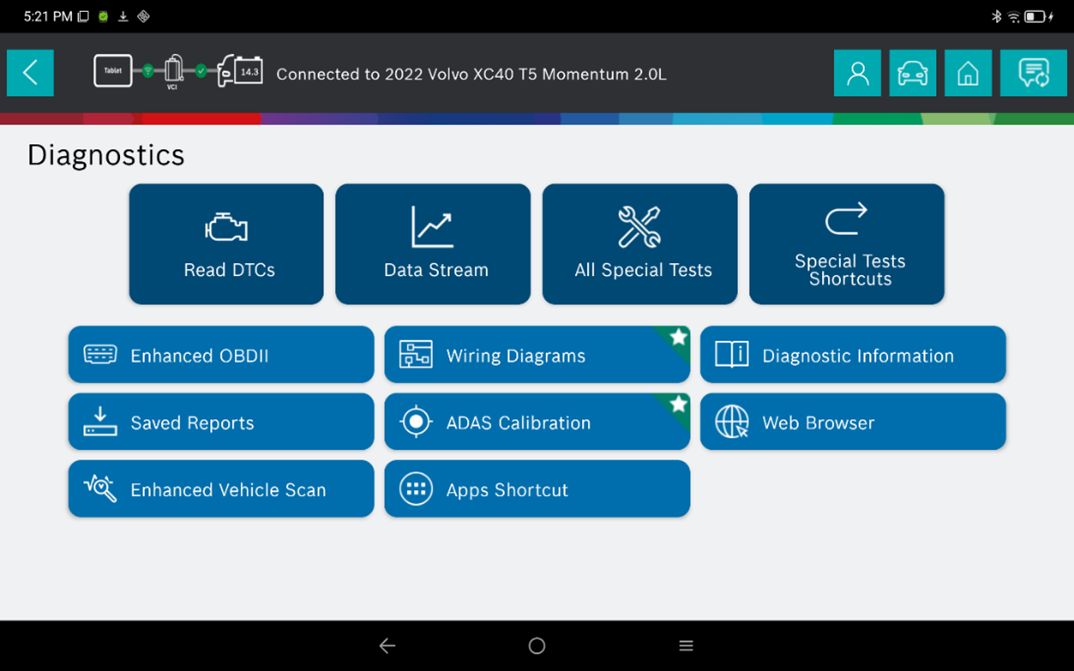Select the vehicle icon in the header
Viewport: 1074px width, 671px height.
pos(912,72)
